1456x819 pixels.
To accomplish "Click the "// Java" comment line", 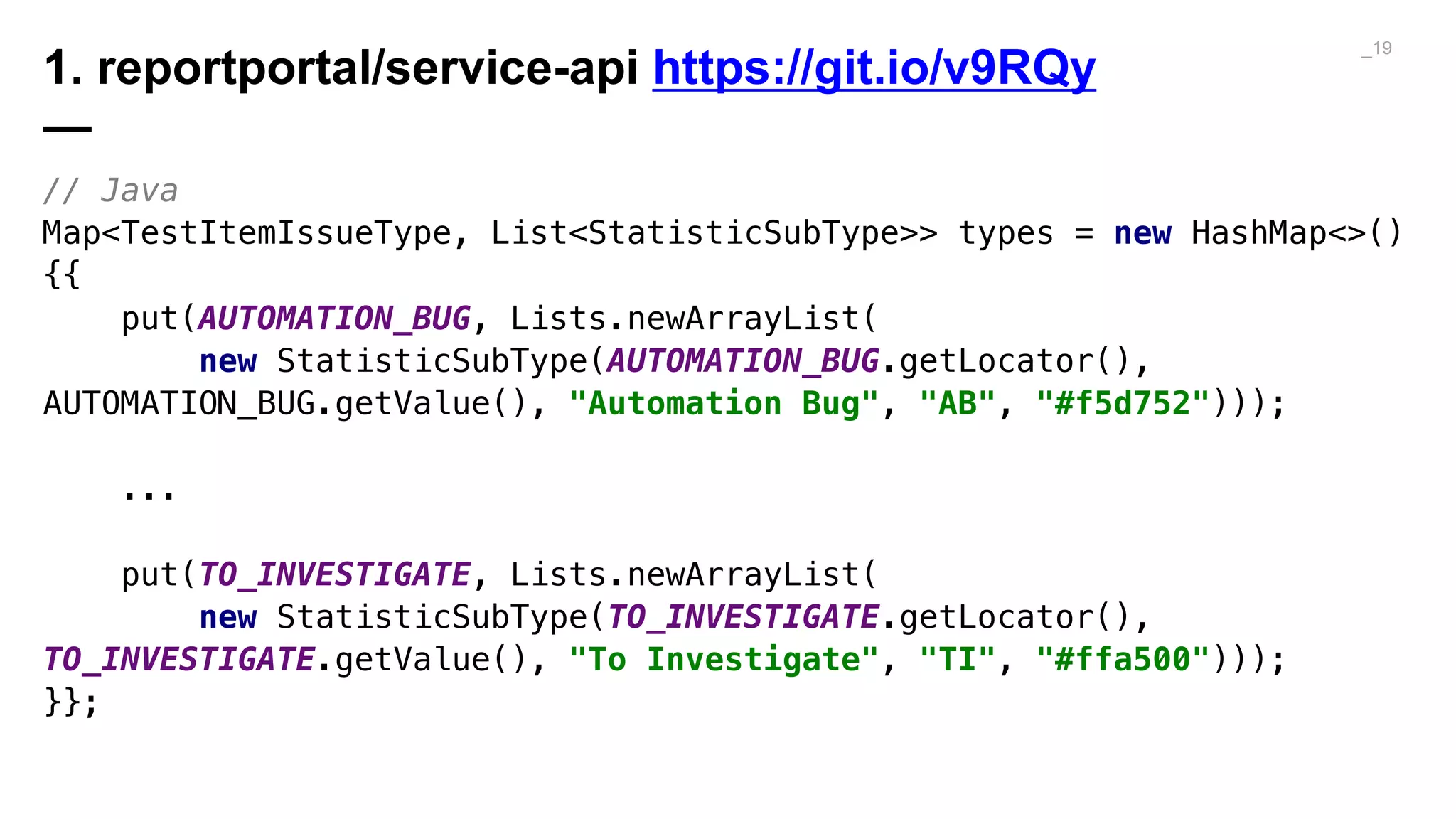I will point(110,191).
